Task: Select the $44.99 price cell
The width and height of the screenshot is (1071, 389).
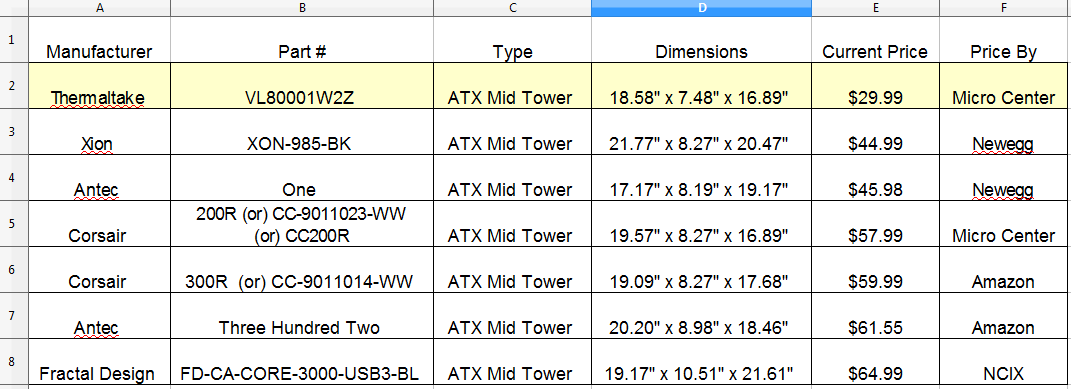Action: 875,132
